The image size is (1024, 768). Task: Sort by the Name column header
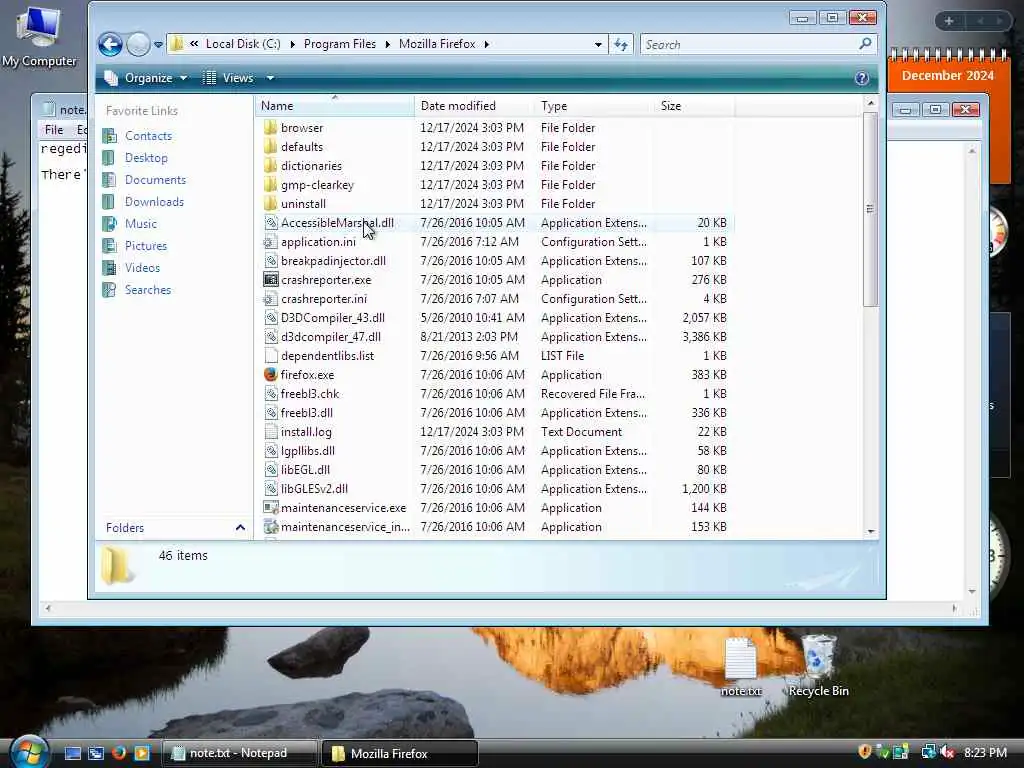(x=334, y=106)
